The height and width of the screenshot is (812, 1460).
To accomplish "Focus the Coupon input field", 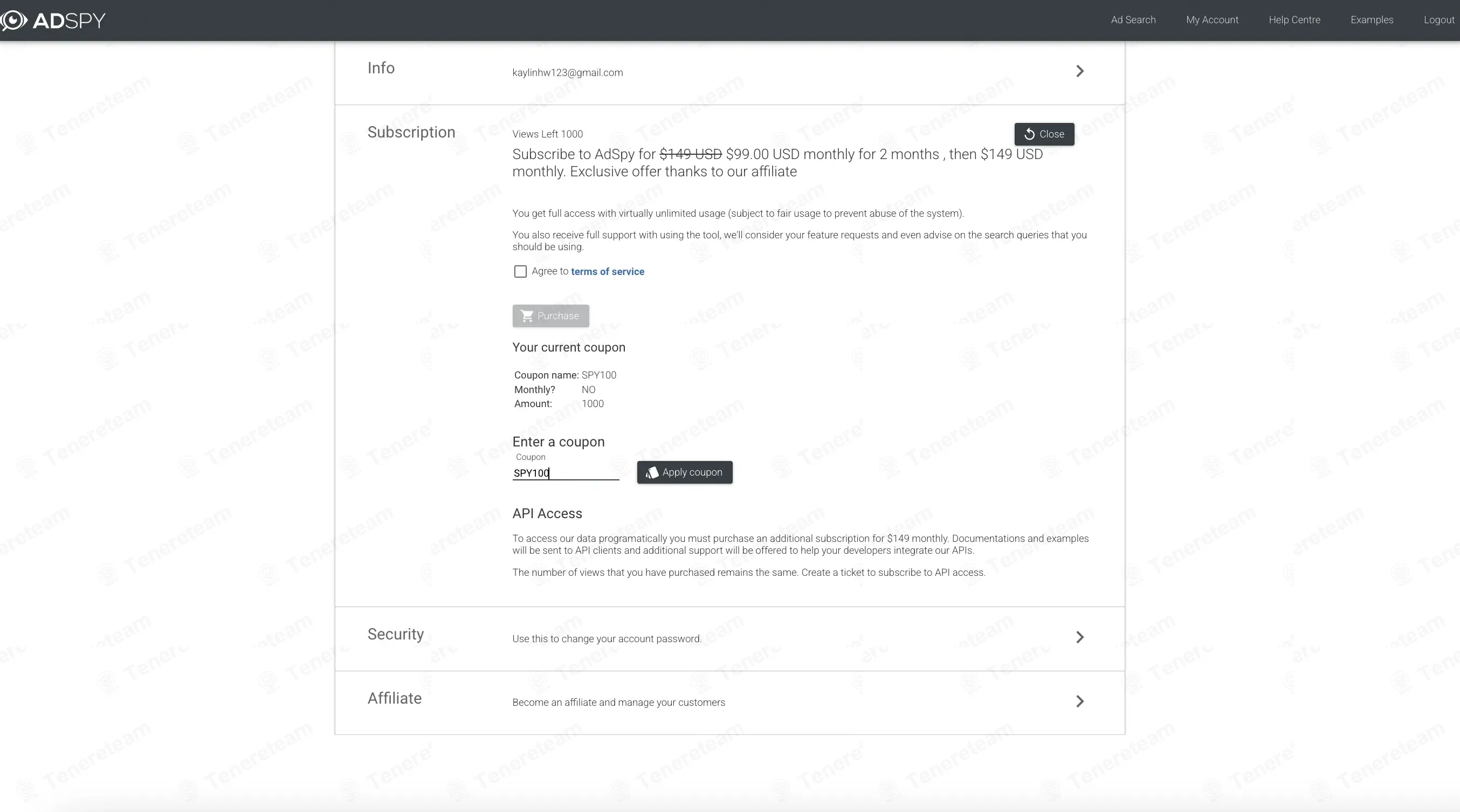I will tap(566, 472).
